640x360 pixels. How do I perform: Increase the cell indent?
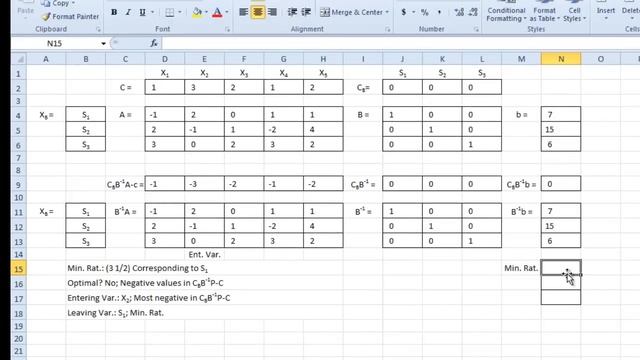306,12
